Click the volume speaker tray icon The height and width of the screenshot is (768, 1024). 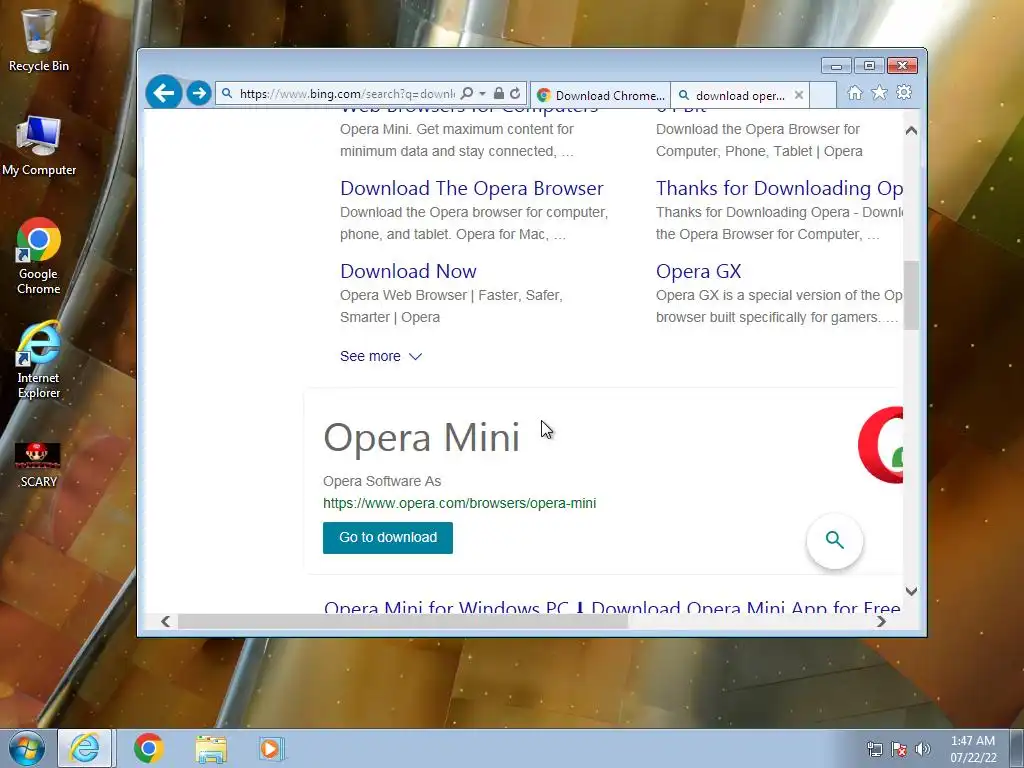[923, 749]
